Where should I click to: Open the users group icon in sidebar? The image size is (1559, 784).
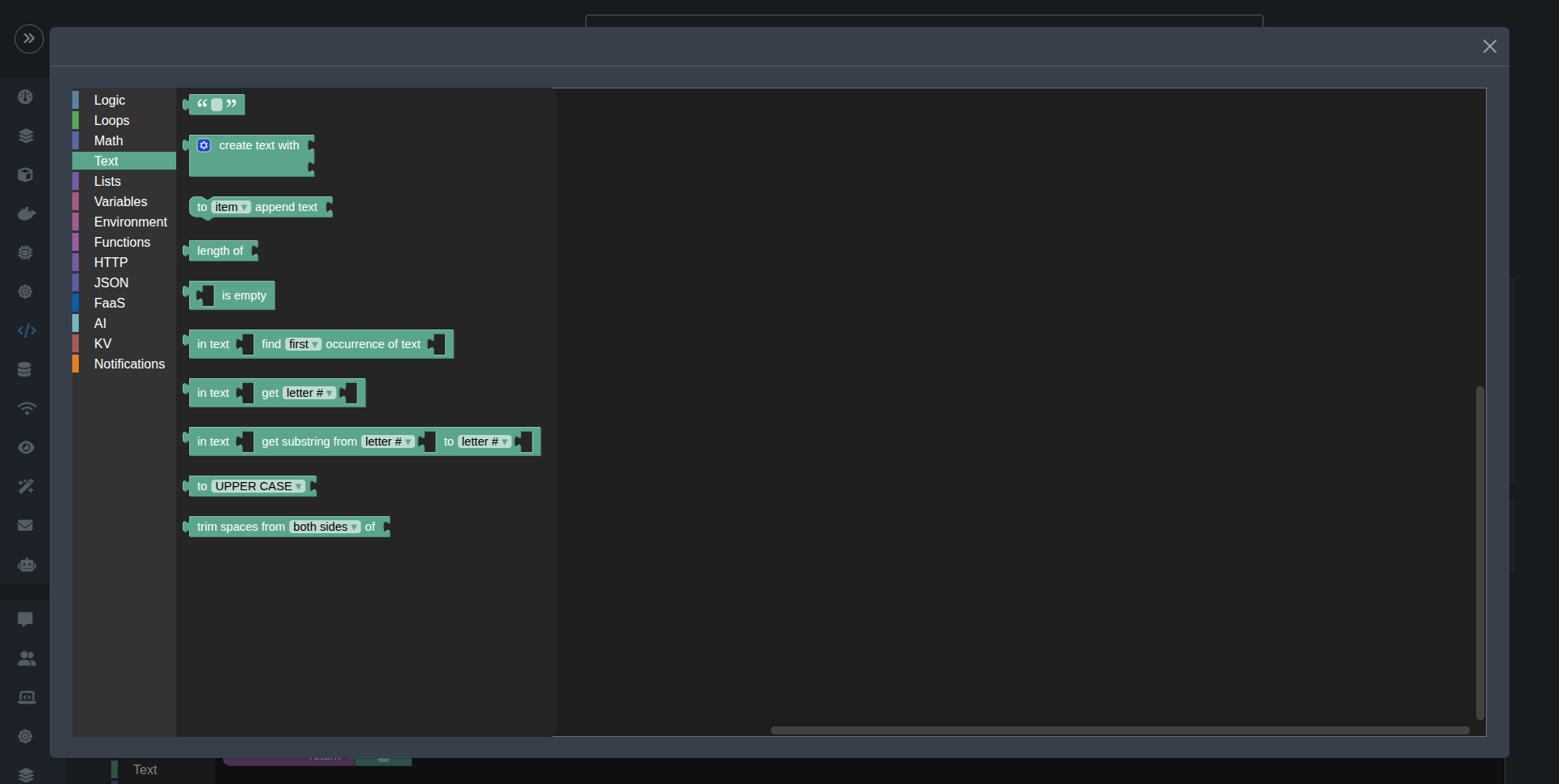[x=26, y=658]
